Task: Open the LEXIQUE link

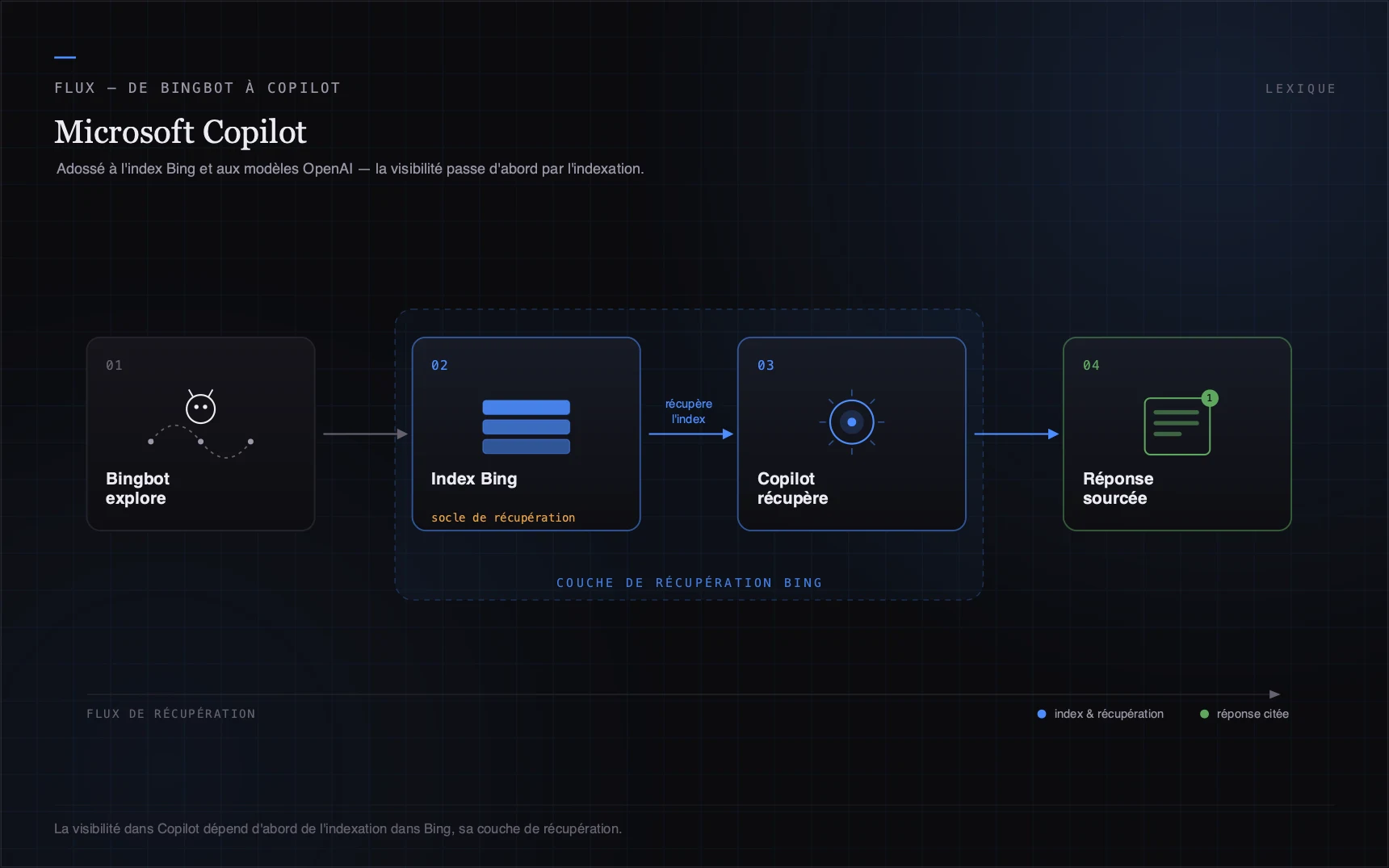Action: coord(1300,89)
